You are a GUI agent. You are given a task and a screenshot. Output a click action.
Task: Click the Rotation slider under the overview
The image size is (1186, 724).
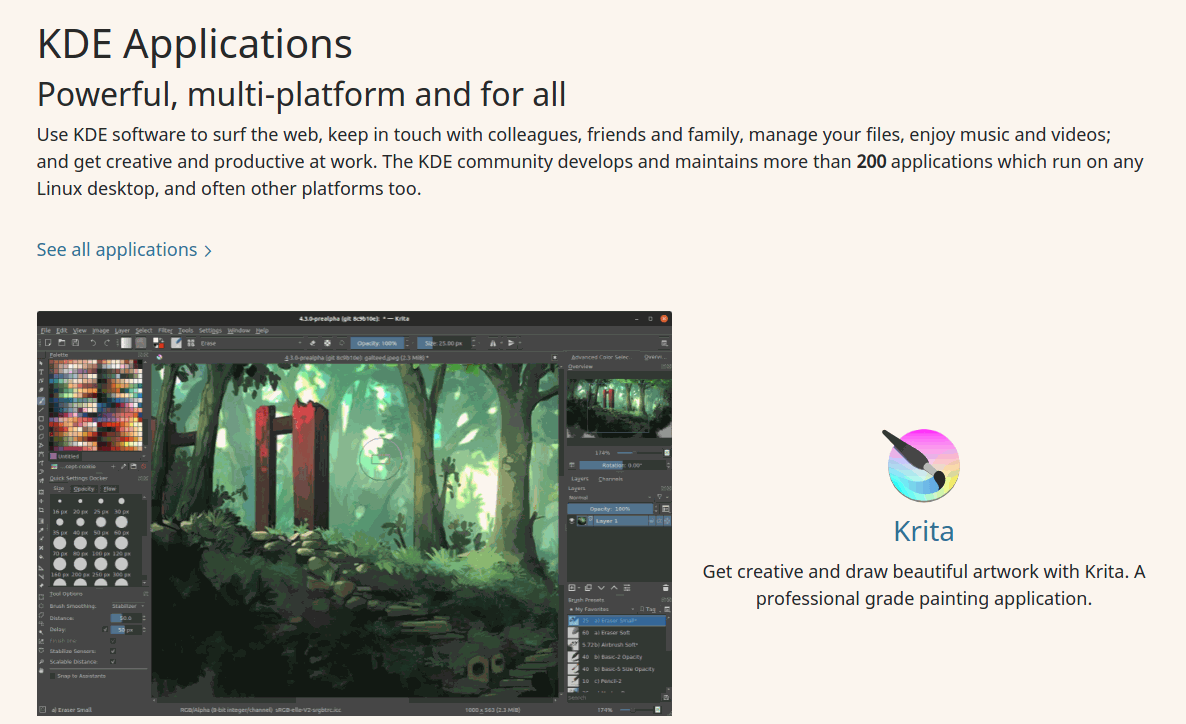[622, 465]
